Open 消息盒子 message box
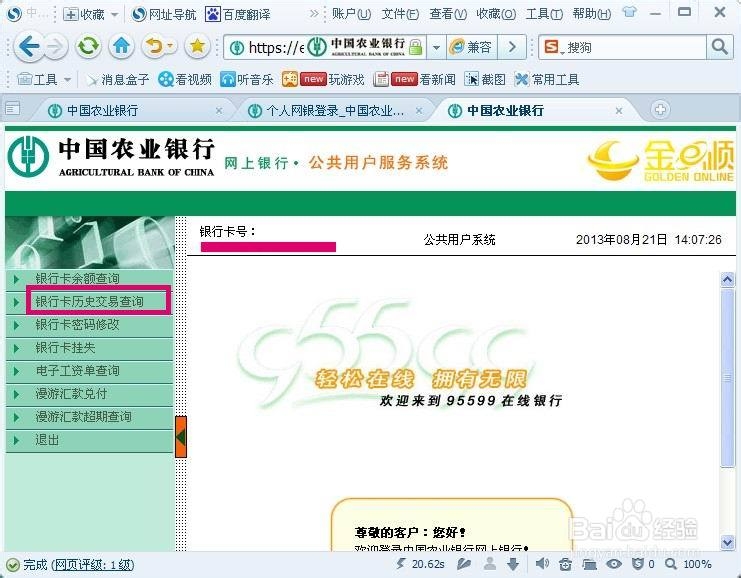 (118, 79)
